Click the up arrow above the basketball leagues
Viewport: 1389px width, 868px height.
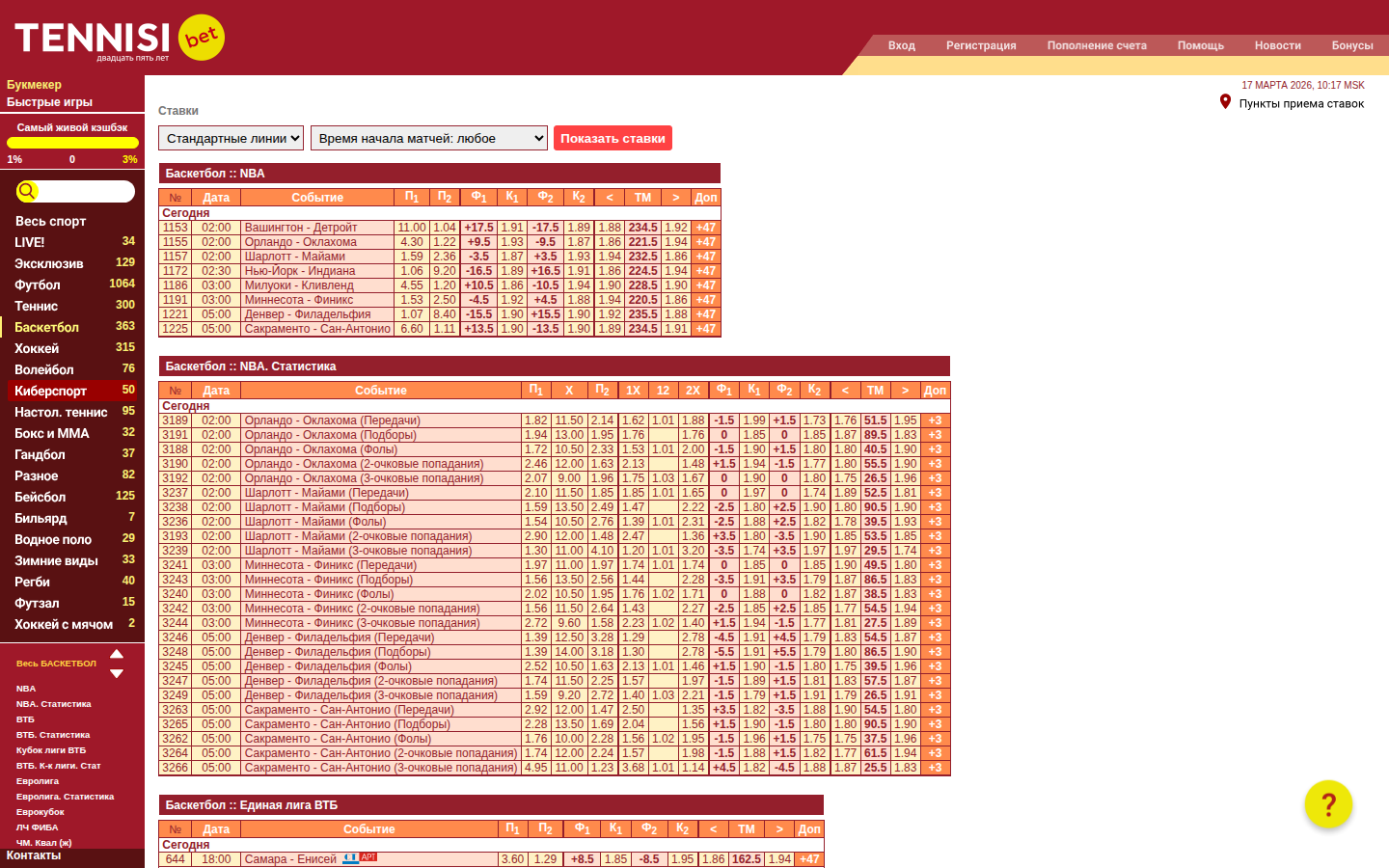tap(117, 654)
